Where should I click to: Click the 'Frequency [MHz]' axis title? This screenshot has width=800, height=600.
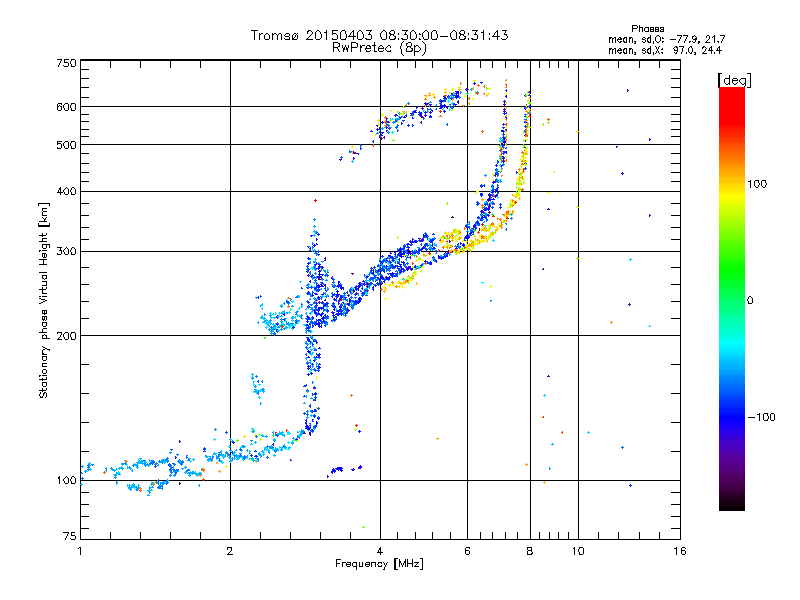click(379, 563)
